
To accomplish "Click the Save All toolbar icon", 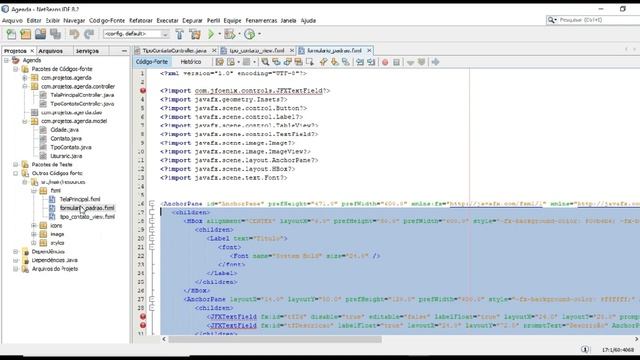I will click(55, 34).
